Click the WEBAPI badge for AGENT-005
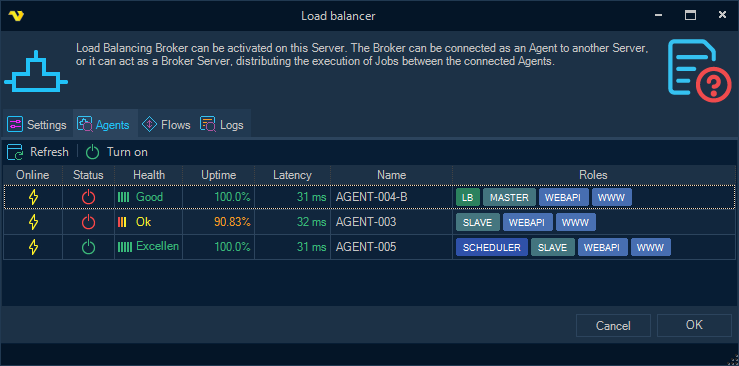Image resolution: width=739 pixels, height=366 pixels. [603, 247]
